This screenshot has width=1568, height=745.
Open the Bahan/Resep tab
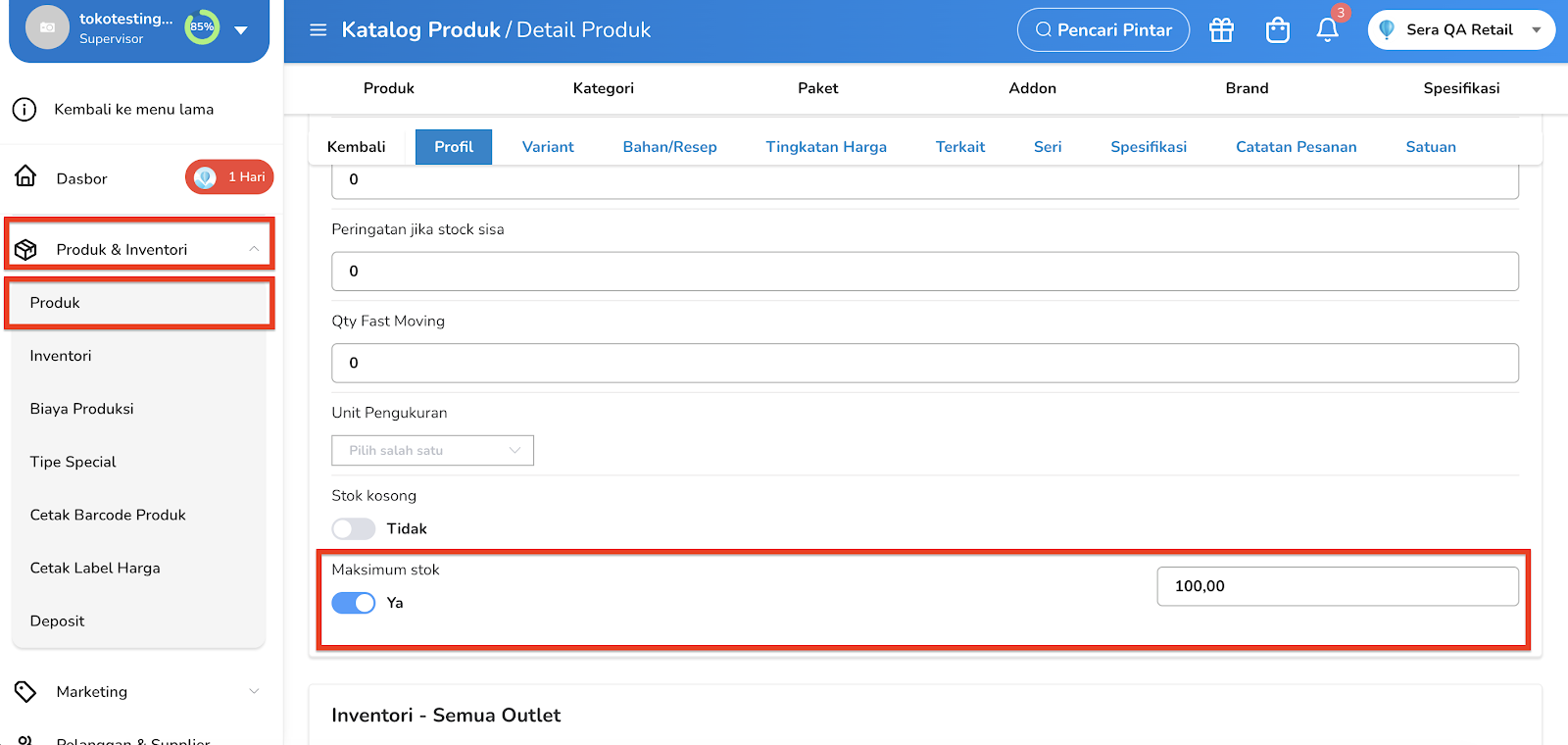click(670, 147)
